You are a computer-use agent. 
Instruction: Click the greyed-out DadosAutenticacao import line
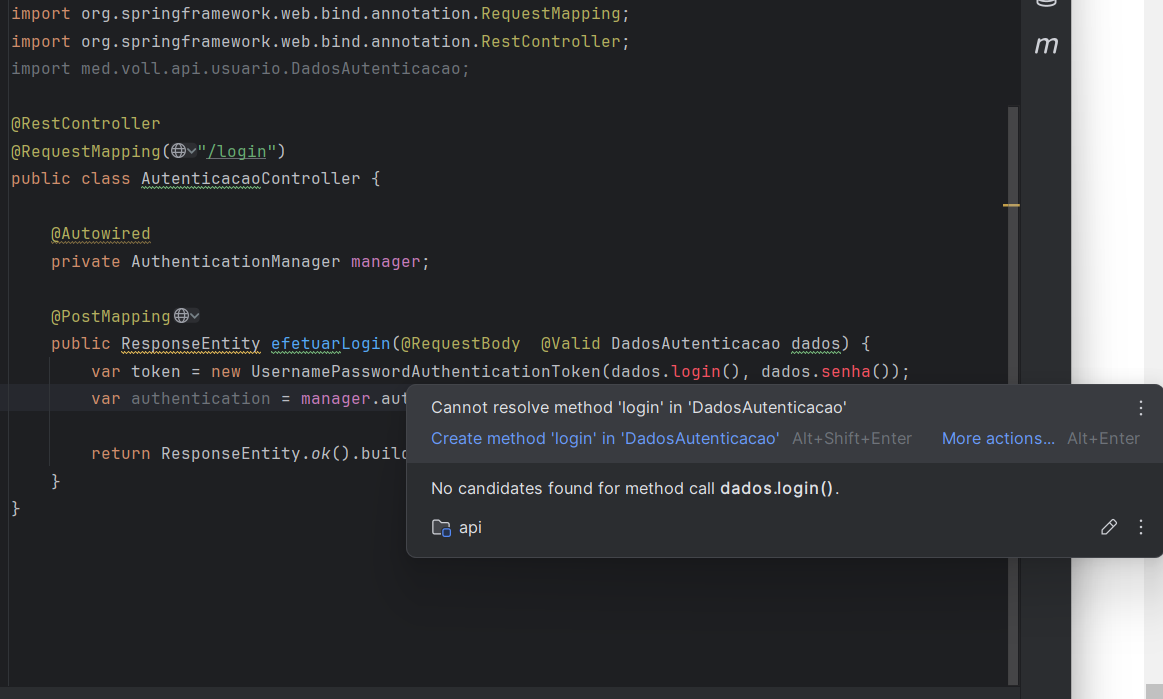[x=240, y=69]
